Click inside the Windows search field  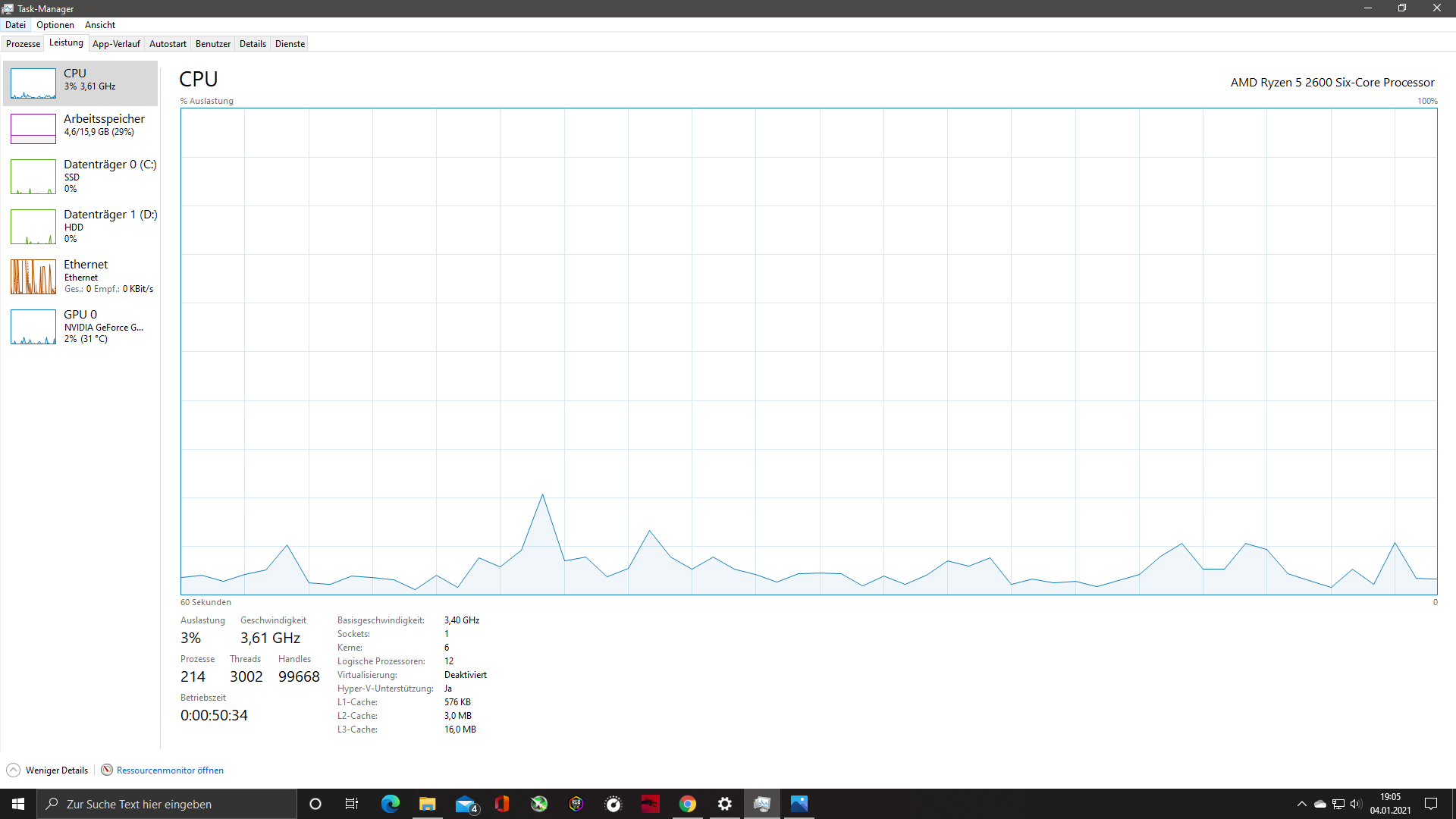point(167,803)
